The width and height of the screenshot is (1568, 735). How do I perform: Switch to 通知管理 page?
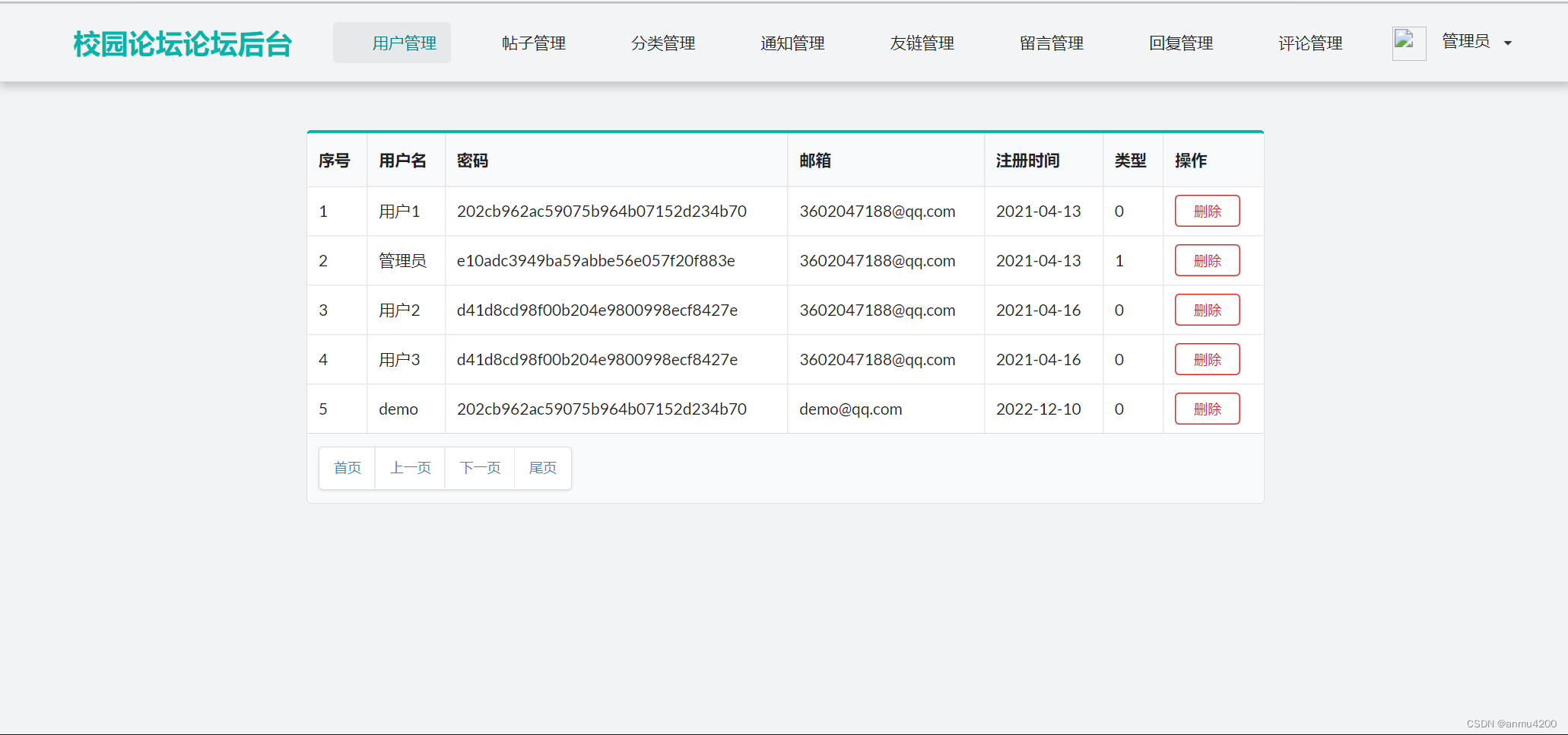point(792,43)
